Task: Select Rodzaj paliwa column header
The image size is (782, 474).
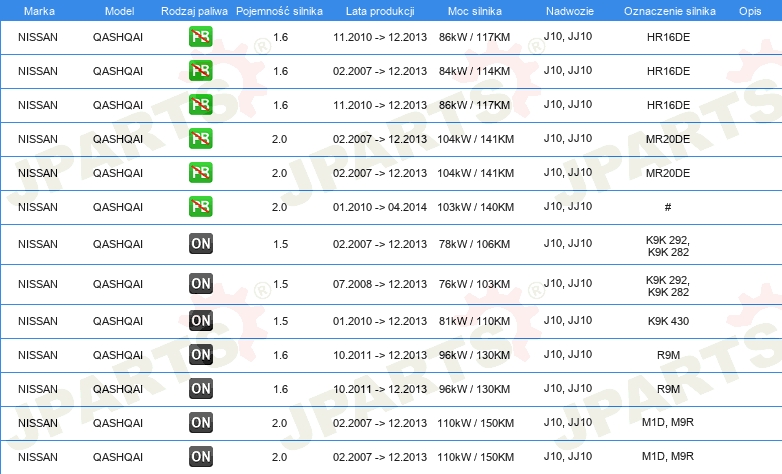Action: click(194, 11)
